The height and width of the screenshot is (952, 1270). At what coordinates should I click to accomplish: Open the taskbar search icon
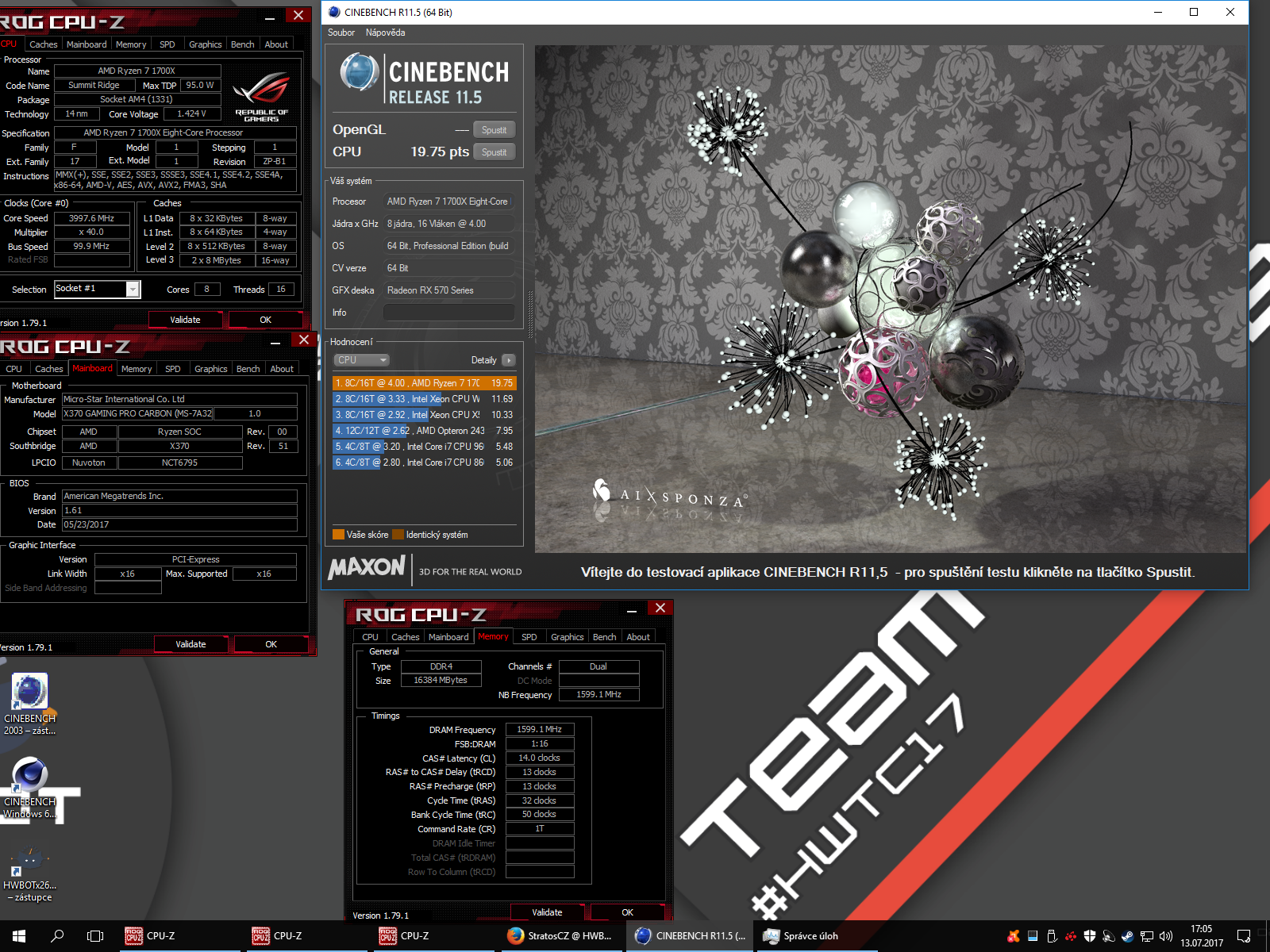coord(57,936)
